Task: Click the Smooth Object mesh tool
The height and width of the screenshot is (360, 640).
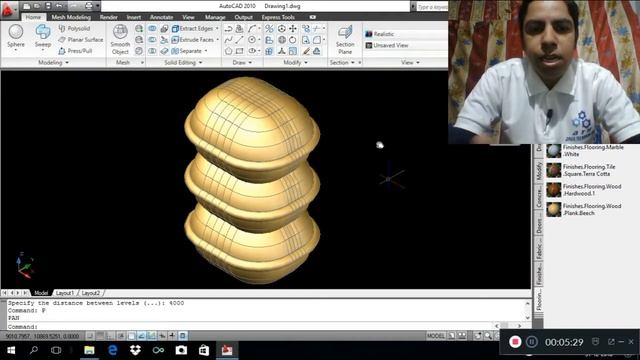Action: 120,39
